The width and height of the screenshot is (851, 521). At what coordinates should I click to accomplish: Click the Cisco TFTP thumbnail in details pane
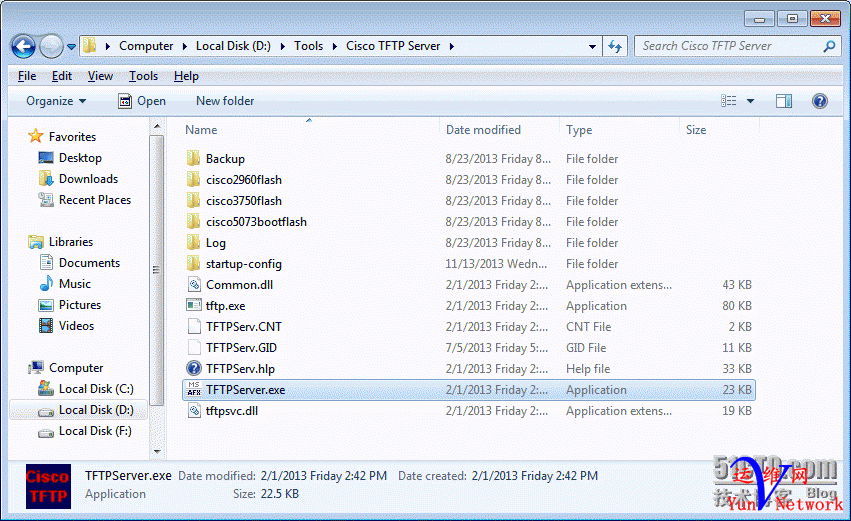pyautogui.click(x=48, y=486)
